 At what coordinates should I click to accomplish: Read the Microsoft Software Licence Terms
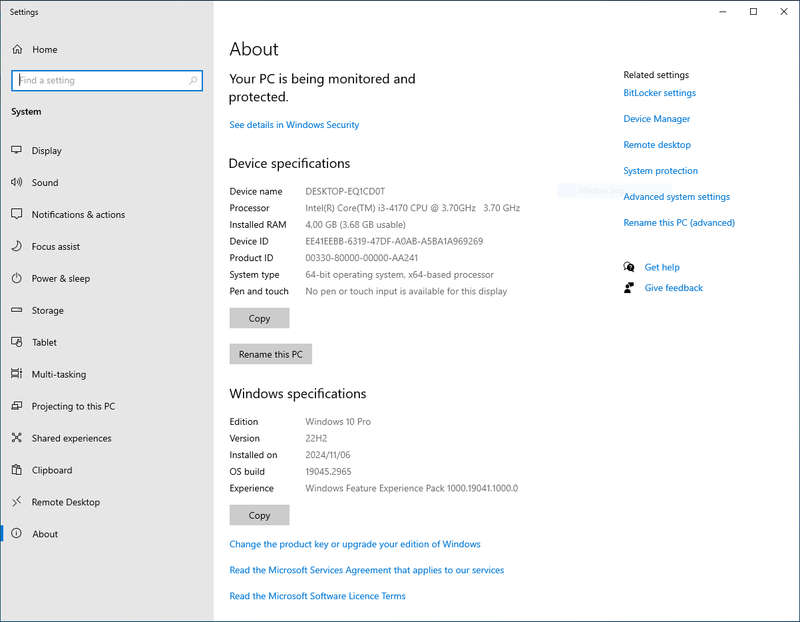pyautogui.click(x=317, y=596)
